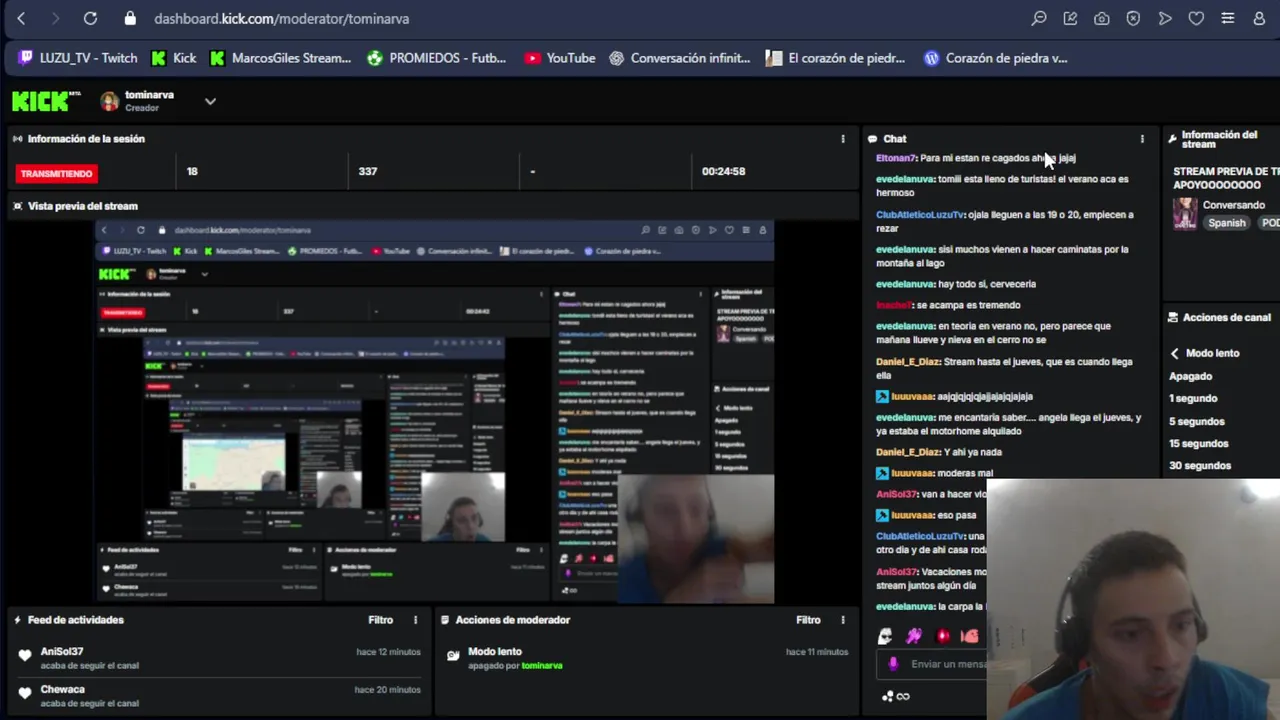This screenshot has height=720, width=1280.
Task: Open PROMIEDOS - Futb... bookmark
Action: tap(437, 58)
